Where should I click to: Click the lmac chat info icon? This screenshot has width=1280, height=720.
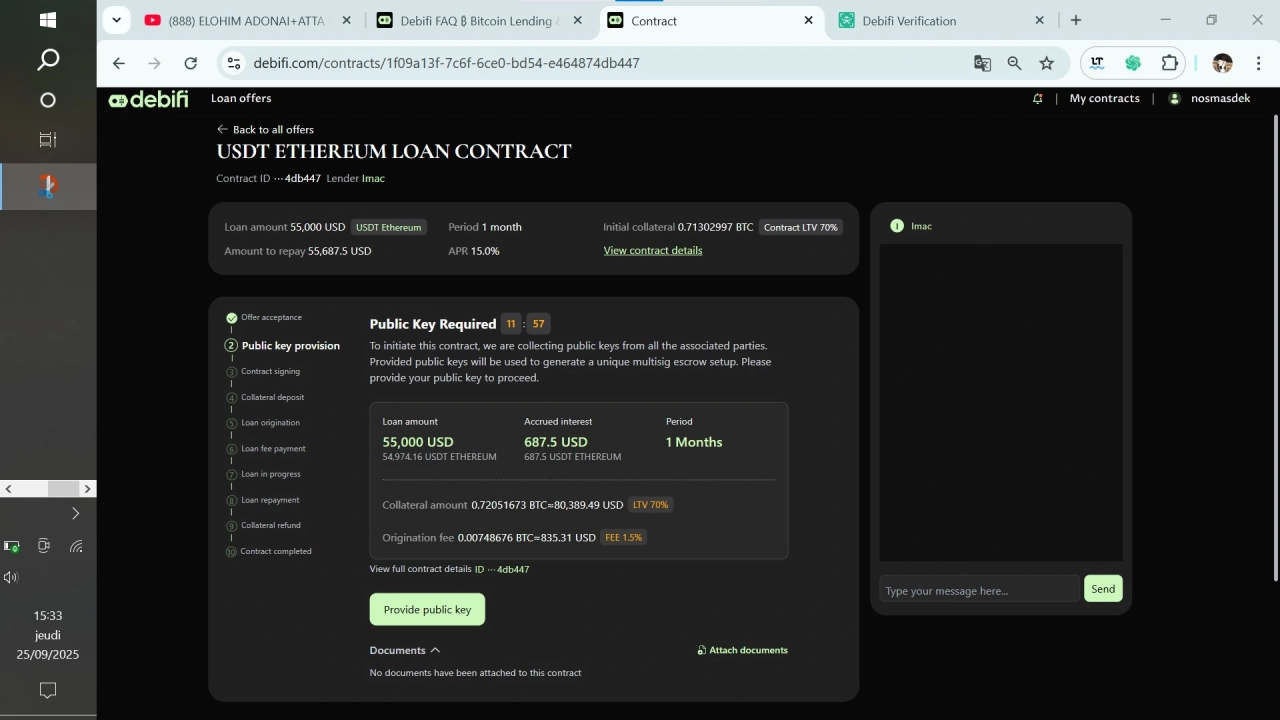[x=897, y=226]
